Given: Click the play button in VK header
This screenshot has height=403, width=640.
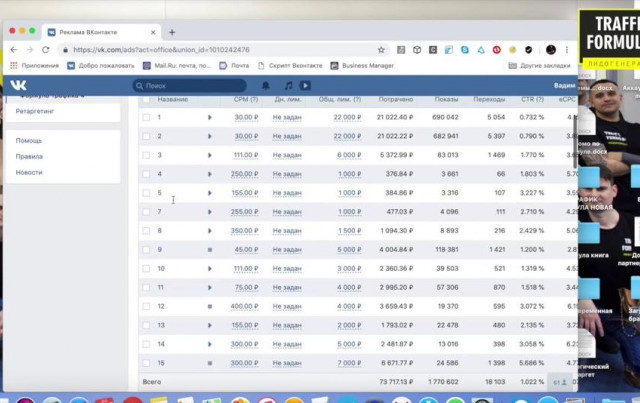Looking at the screenshot, I should 305,86.
